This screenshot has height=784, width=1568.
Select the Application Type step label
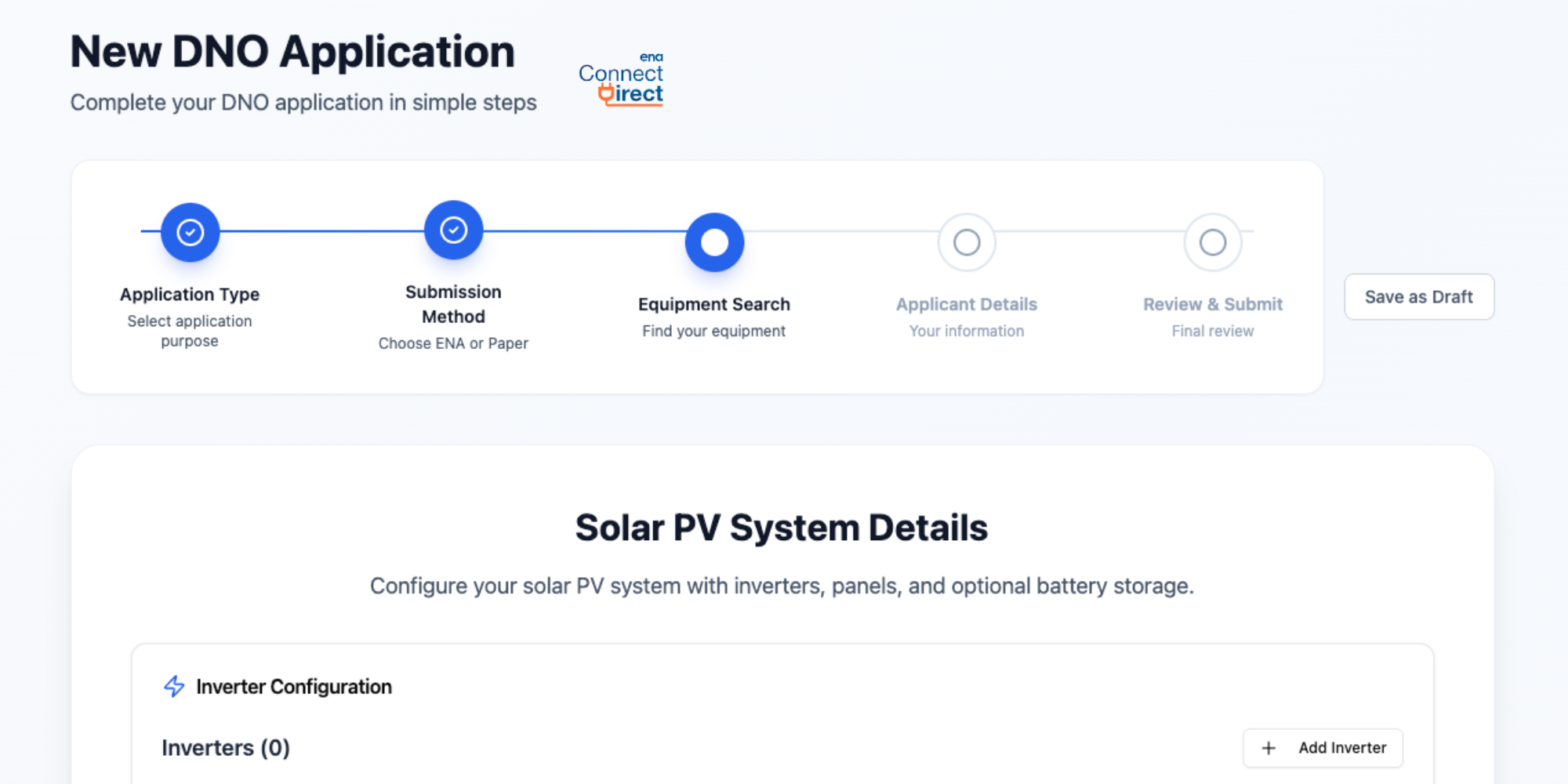pos(190,295)
